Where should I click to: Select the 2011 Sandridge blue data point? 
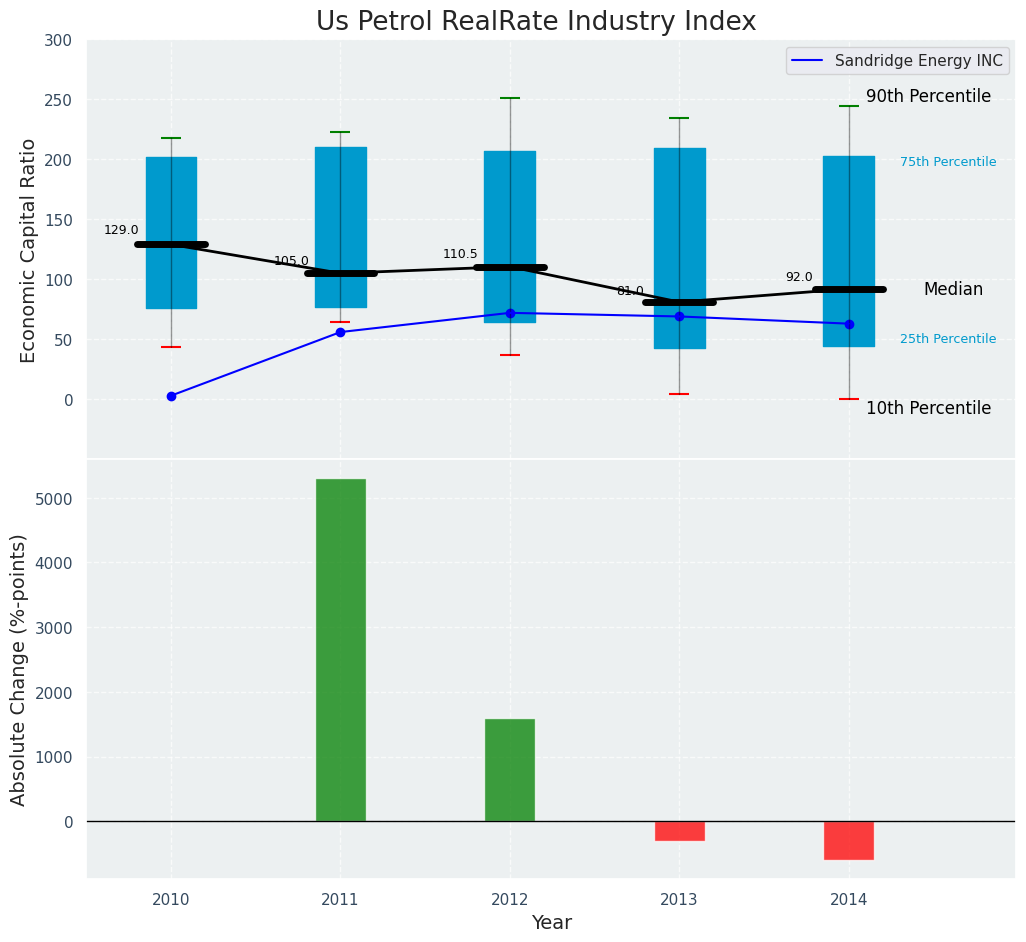point(340,332)
